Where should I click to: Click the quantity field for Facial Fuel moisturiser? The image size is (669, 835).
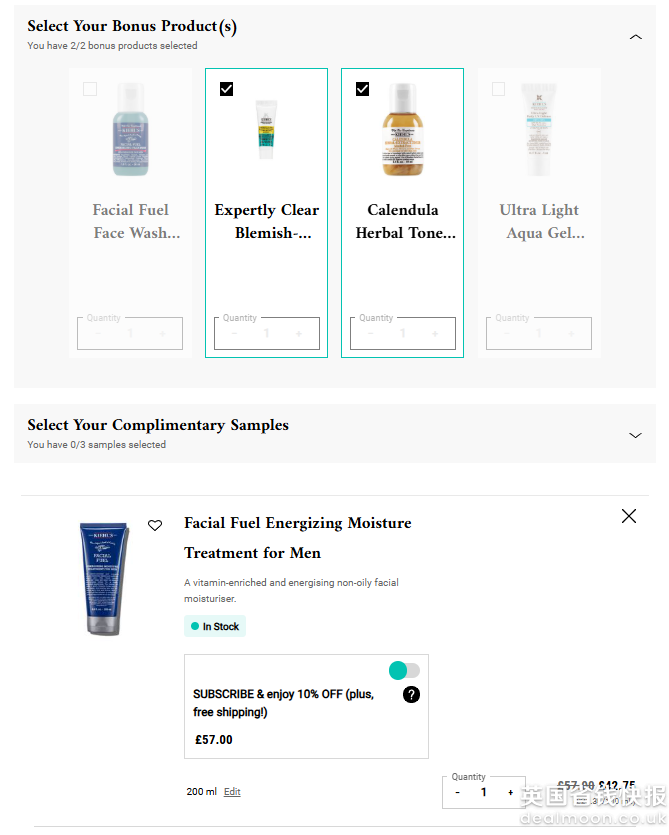coord(484,793)
